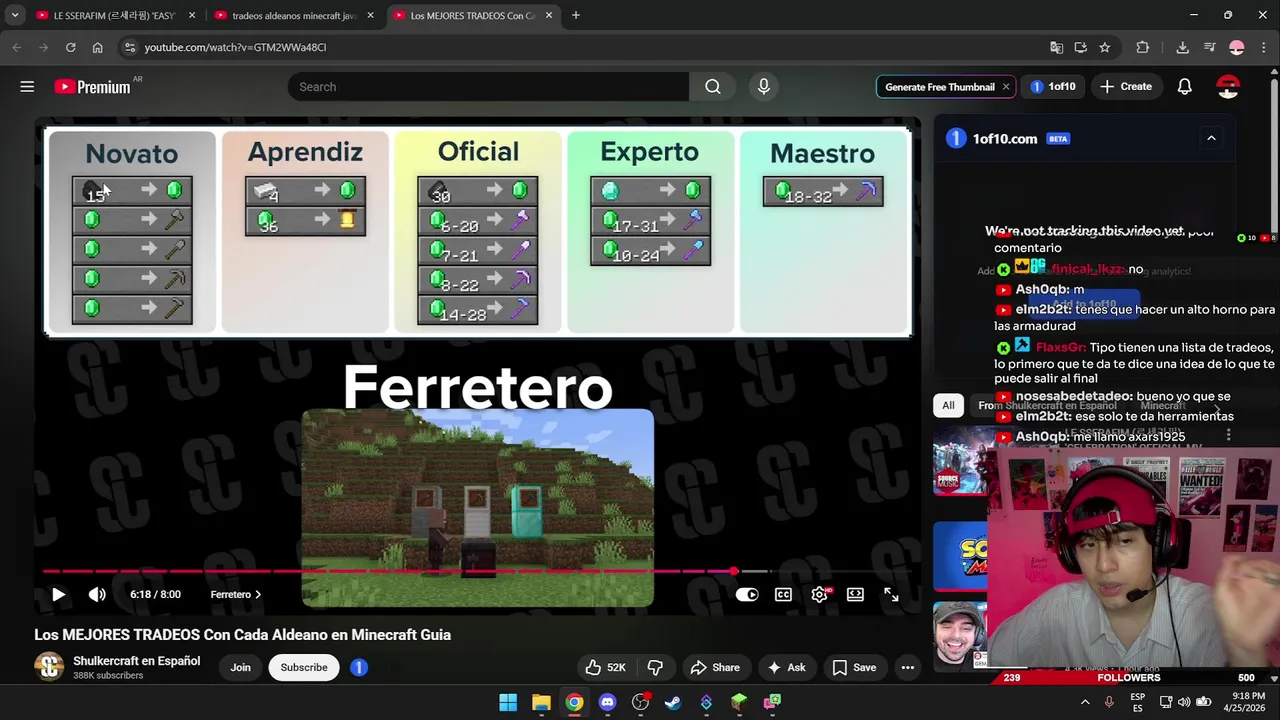This screenshot has width=1280, height=720.
Task: Open the Shulkercraft en Español channel name
Action: pyautogui.click(x=136, y=661)
